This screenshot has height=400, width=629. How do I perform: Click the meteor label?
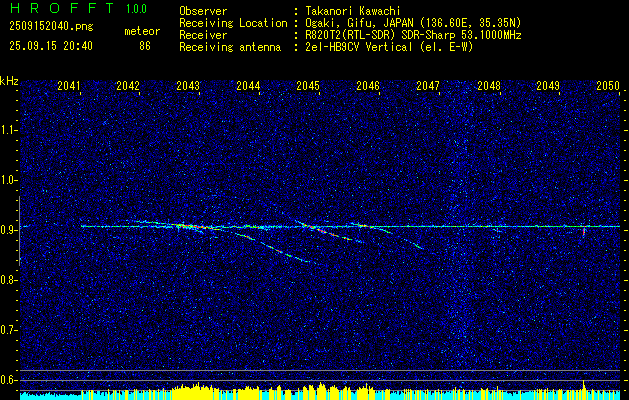(x=142, y=31)
